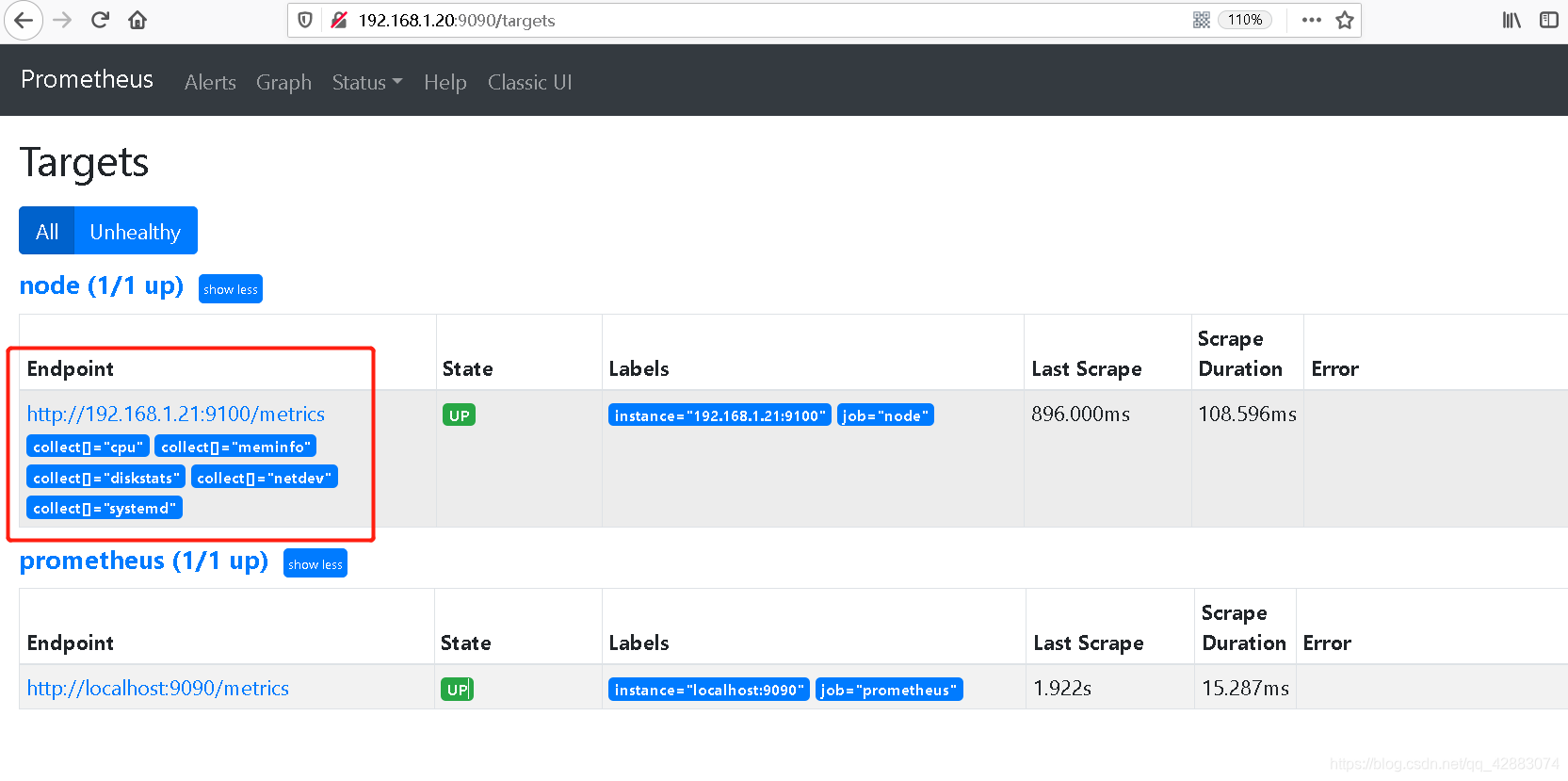Bookmark this page with the star
1568x781 pixels.
point(1345,20)
